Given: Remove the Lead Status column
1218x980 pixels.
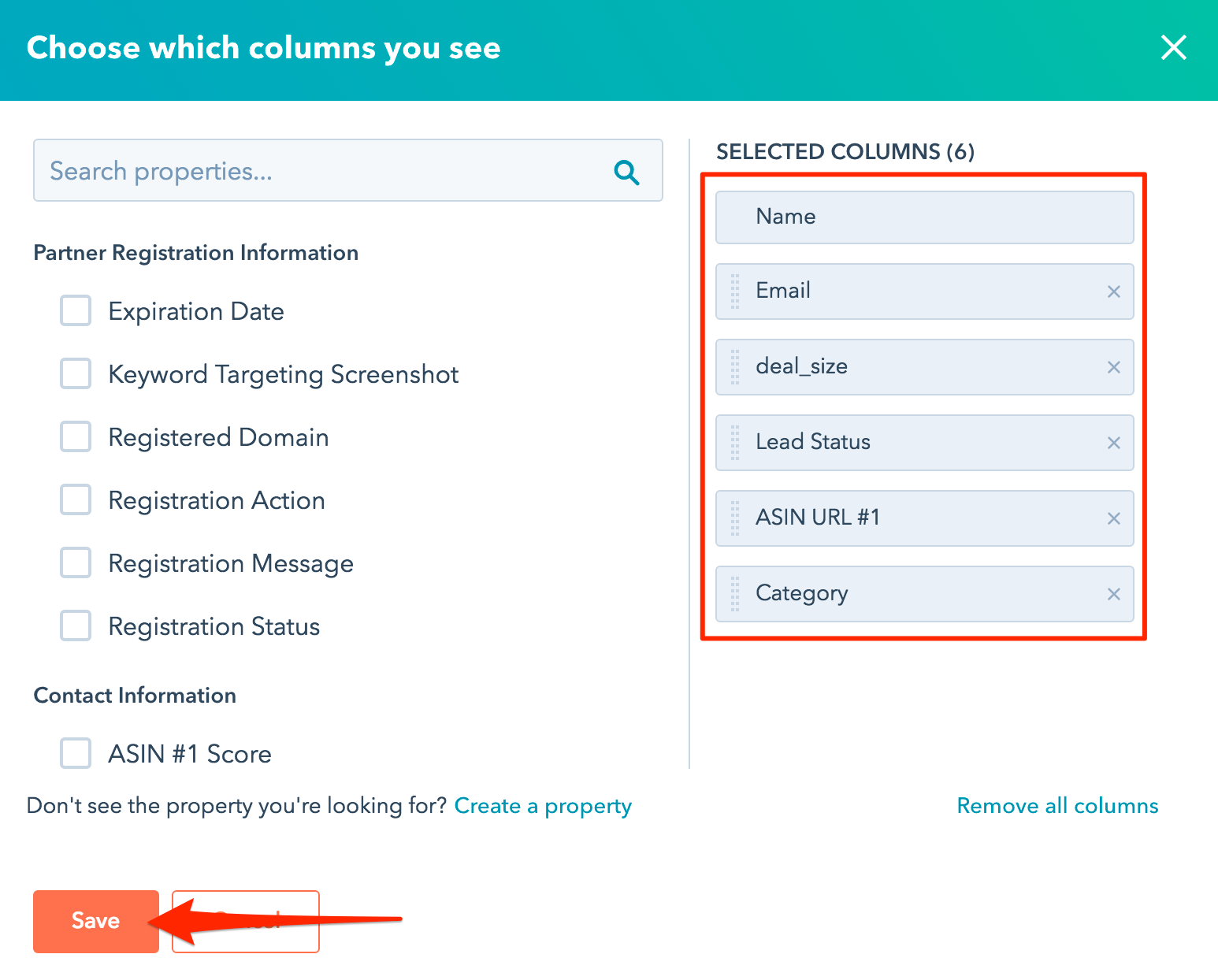Looking at the screenshot, I should (x=1113, y=443).
